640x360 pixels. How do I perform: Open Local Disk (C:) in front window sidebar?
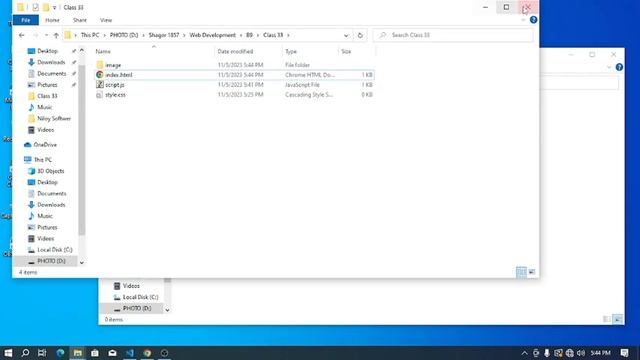55,250
